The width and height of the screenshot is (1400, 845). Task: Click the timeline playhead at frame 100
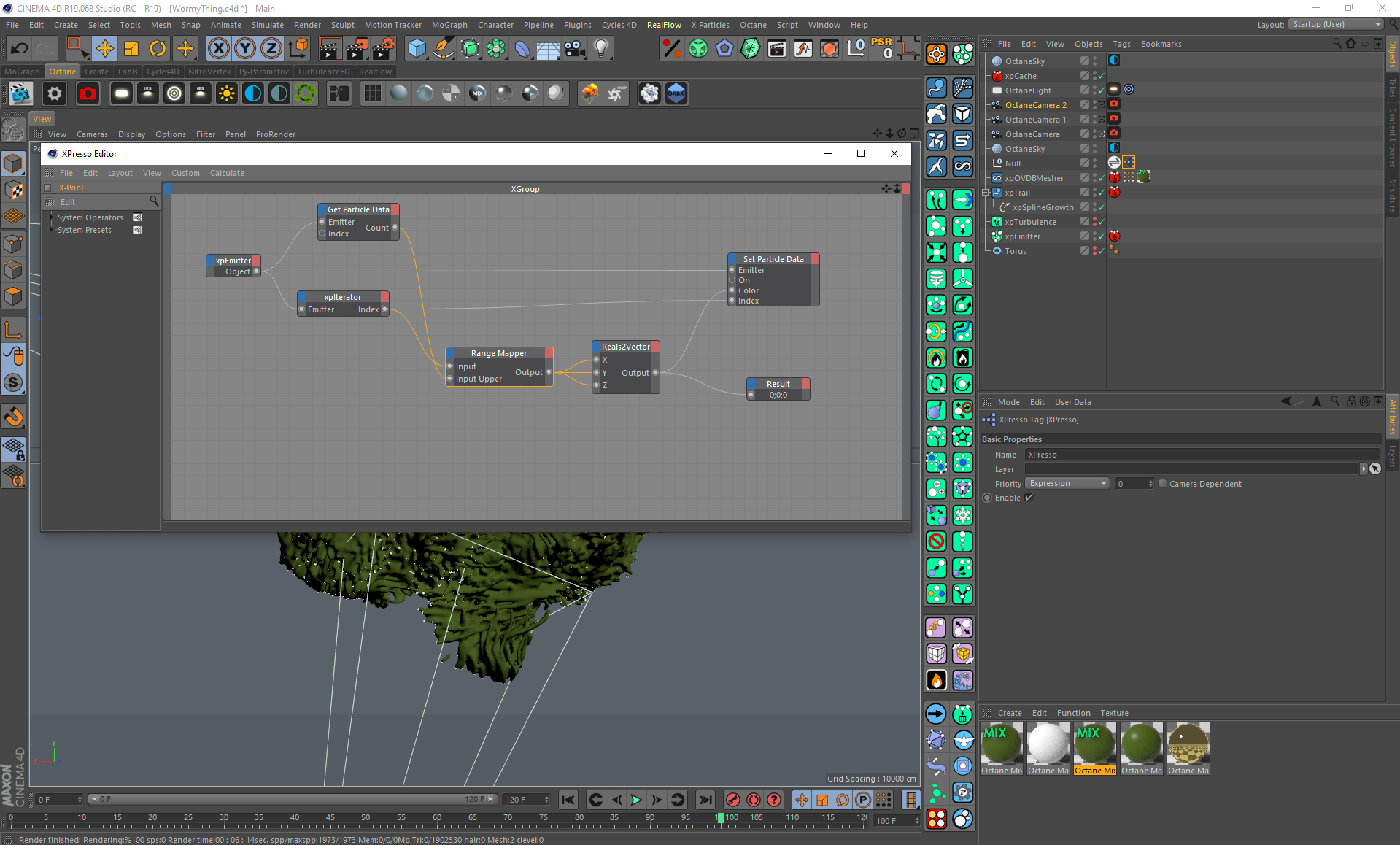point(721,818)
